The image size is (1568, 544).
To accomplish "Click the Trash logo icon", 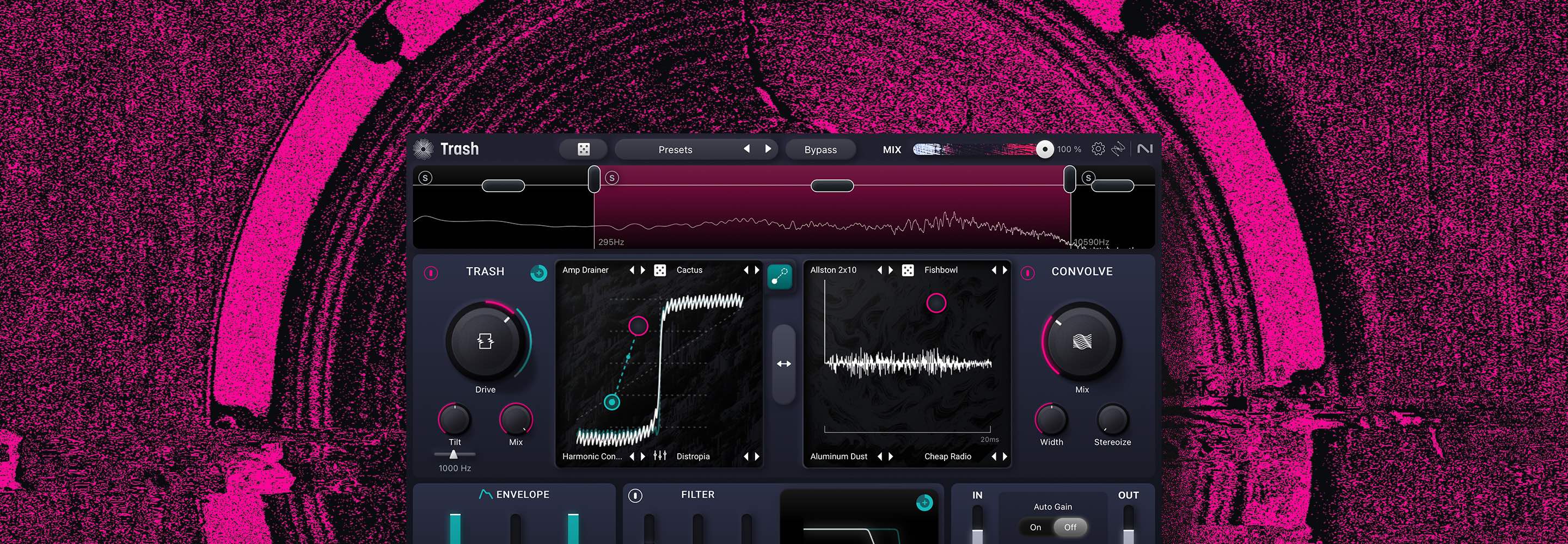I will pos(423,149).
